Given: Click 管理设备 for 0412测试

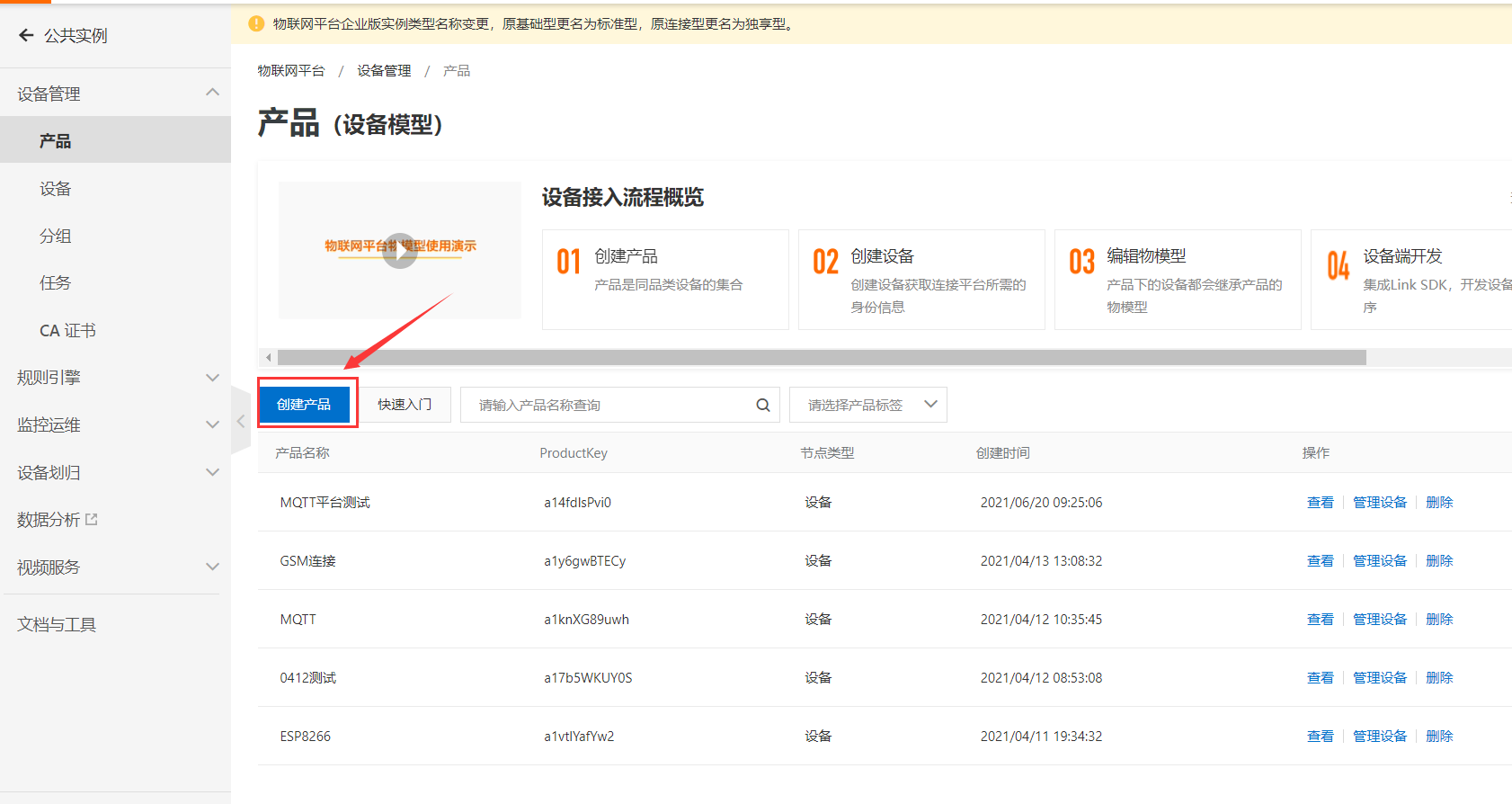Looking at the screenshot, I should tap(1380, 677).
